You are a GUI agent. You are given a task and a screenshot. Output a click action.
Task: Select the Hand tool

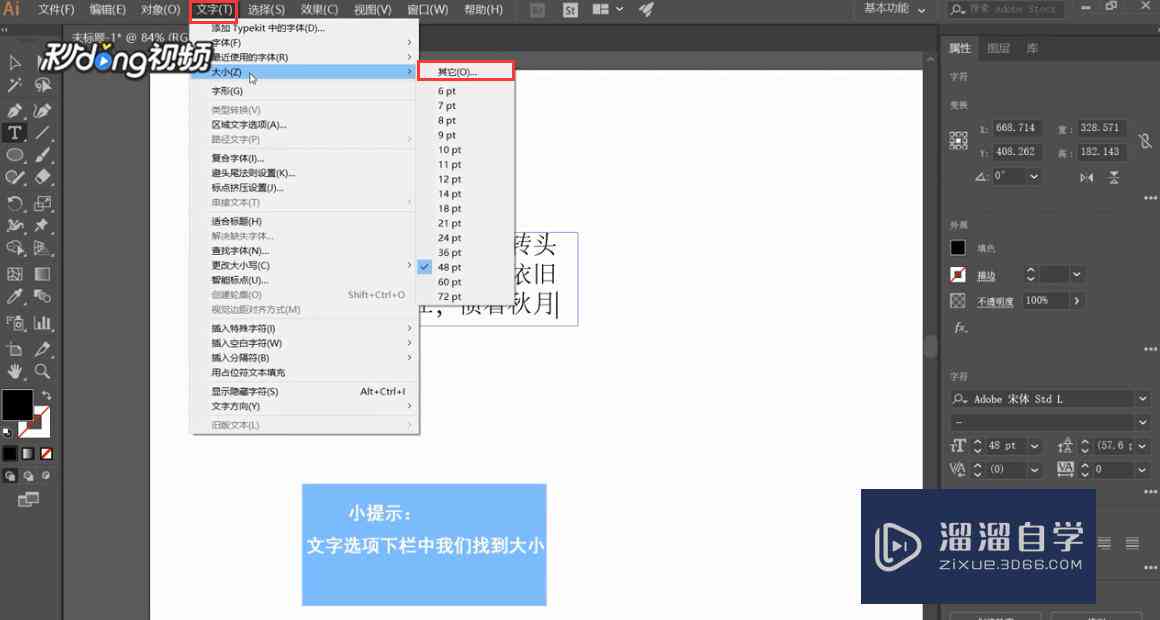[x=15, y=371]
